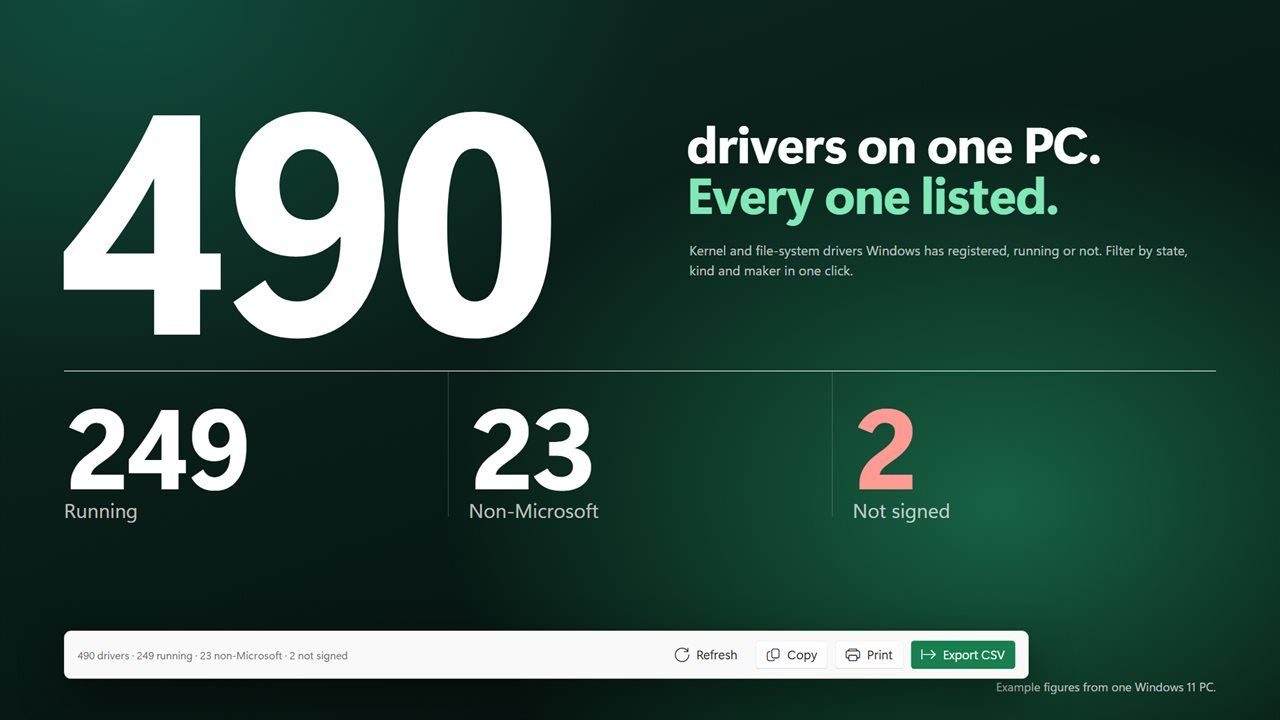Viewport: 1280px width, 720px height.
Task: Click the 'Non-Microsoft' label
Action: (x=534, y=511)
